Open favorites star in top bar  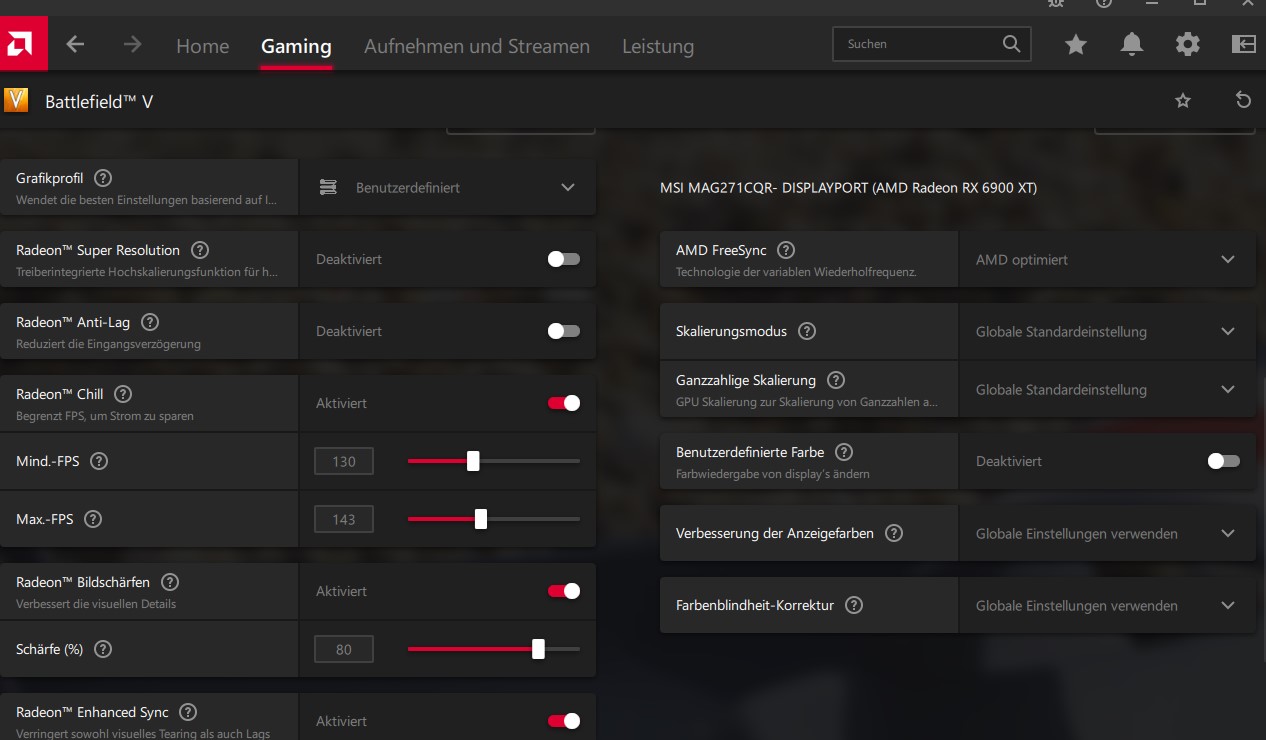1076,45
